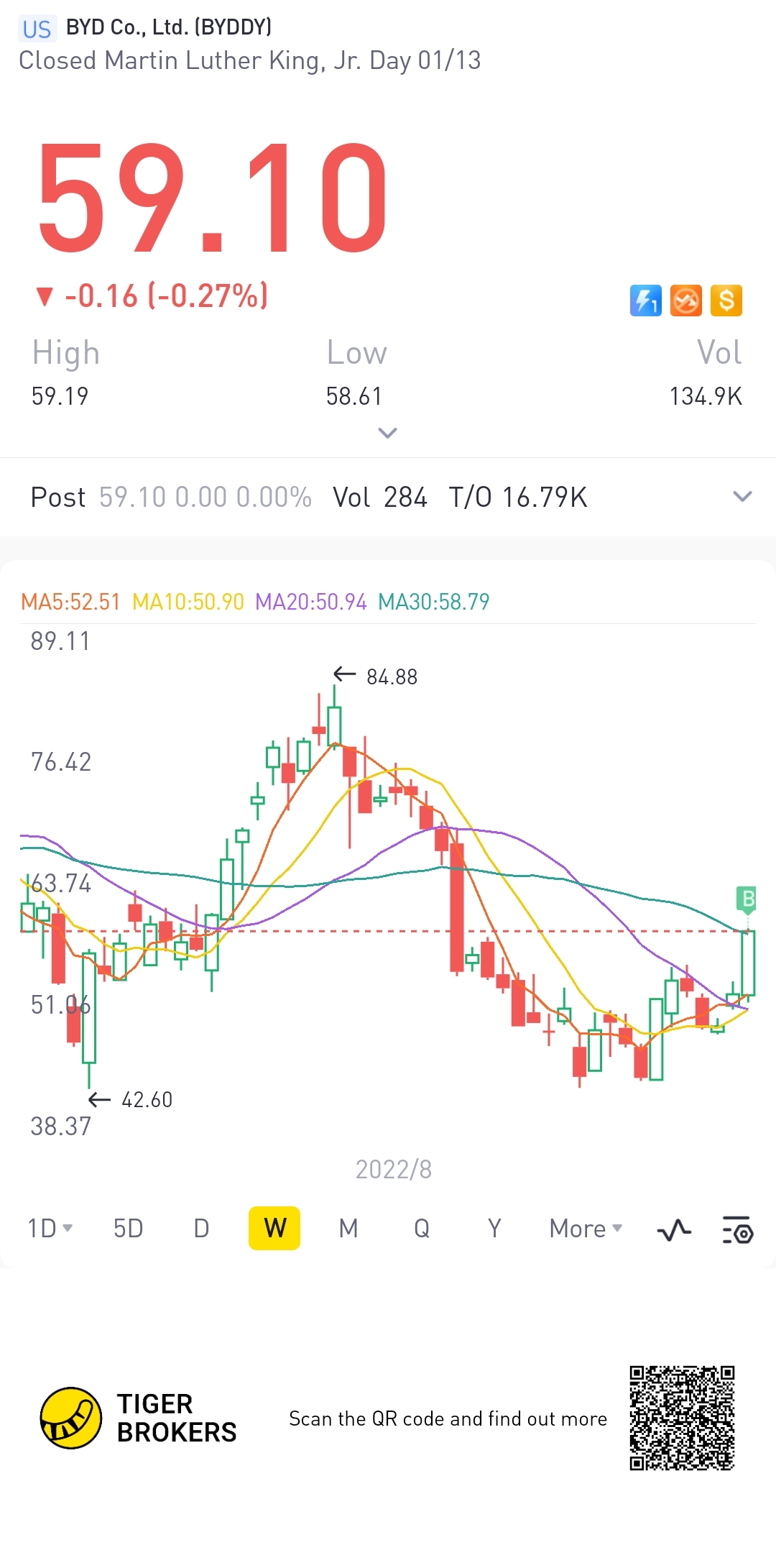
Task: Tap the 76.42 axis price label
Action: click(x=60, y=762)
